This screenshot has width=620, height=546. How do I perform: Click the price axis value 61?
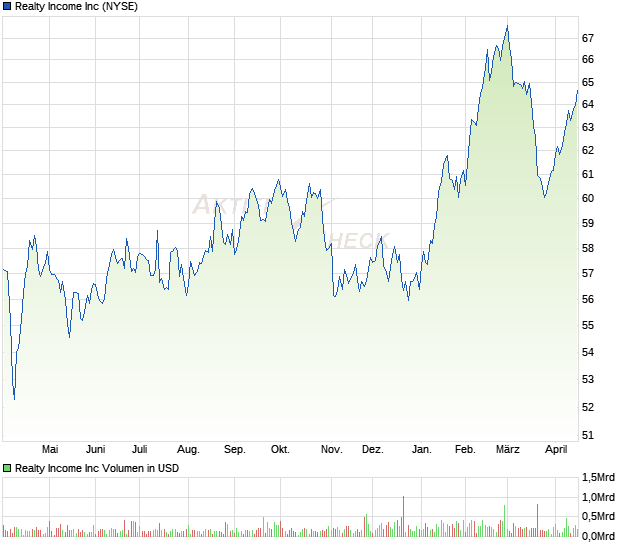(588, 174)
